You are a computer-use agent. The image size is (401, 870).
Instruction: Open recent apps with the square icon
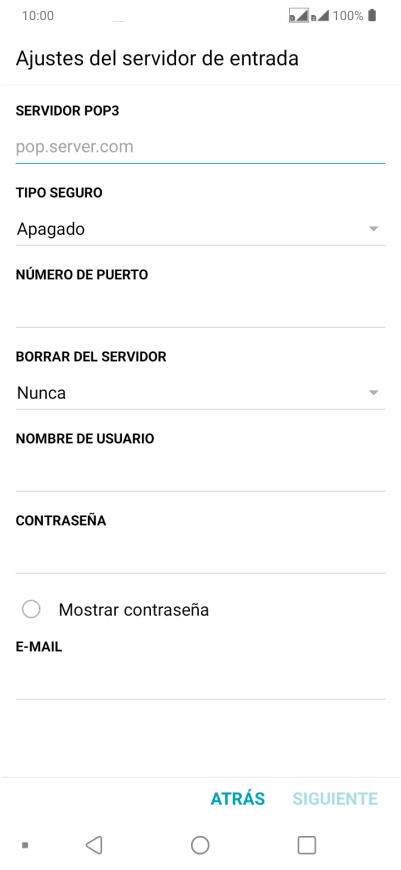click(307, 845)
